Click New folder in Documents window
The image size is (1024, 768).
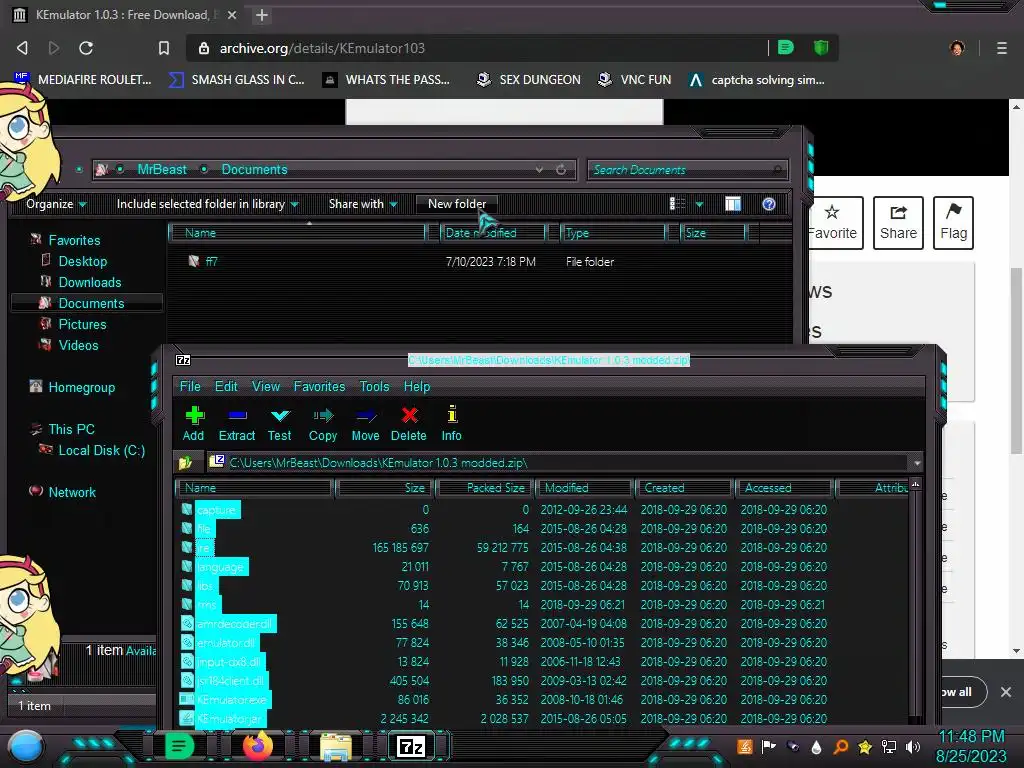[456, 204]
